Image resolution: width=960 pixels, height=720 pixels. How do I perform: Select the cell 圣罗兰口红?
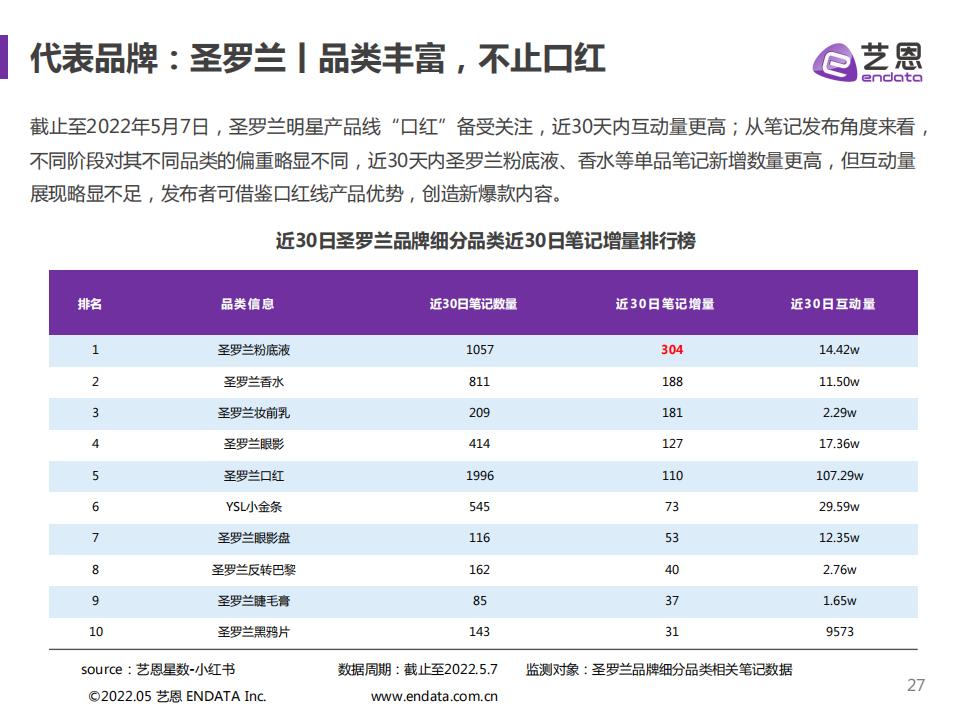pyautogui.click(x=253, y=476)
